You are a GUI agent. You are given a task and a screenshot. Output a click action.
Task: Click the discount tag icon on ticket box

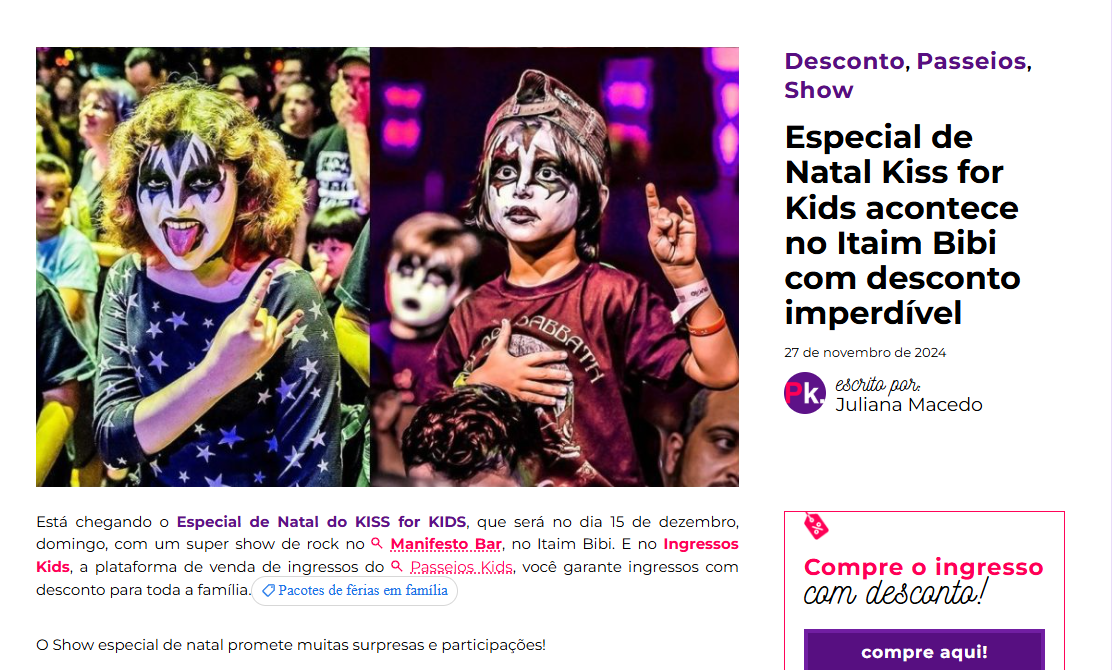[x=816, y=526]
